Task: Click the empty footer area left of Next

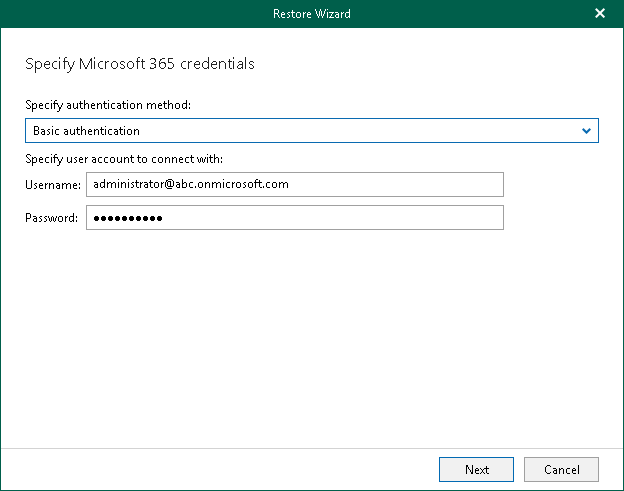Action: [x=220, y=469]
